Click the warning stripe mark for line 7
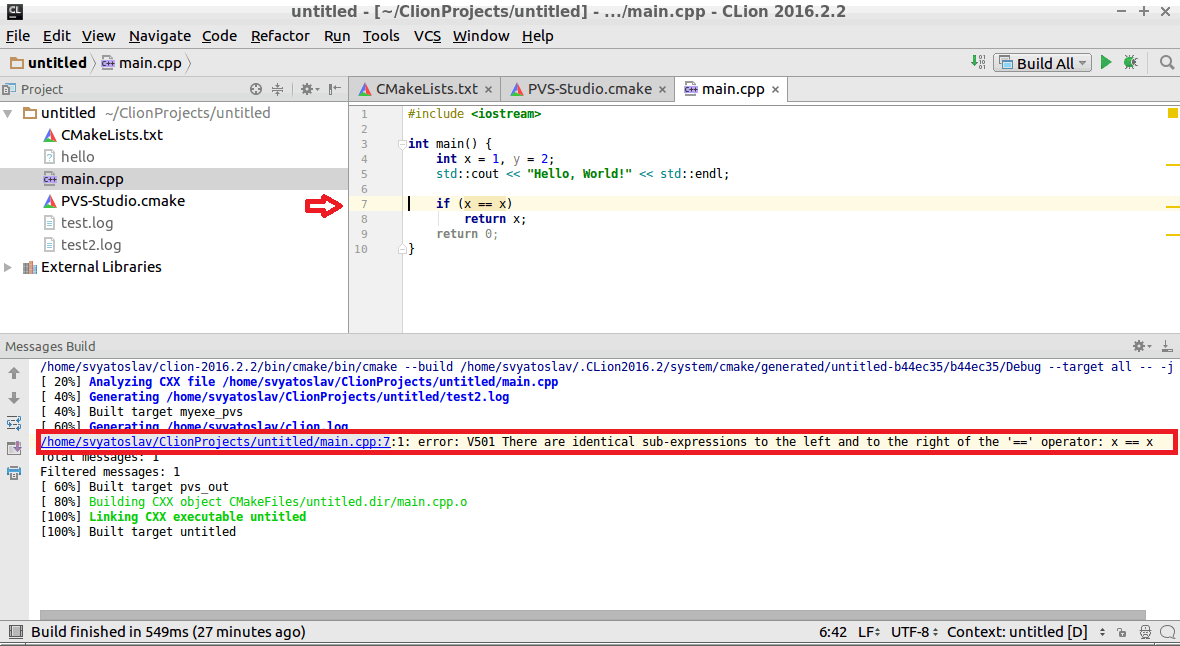 coord(1172,206)
